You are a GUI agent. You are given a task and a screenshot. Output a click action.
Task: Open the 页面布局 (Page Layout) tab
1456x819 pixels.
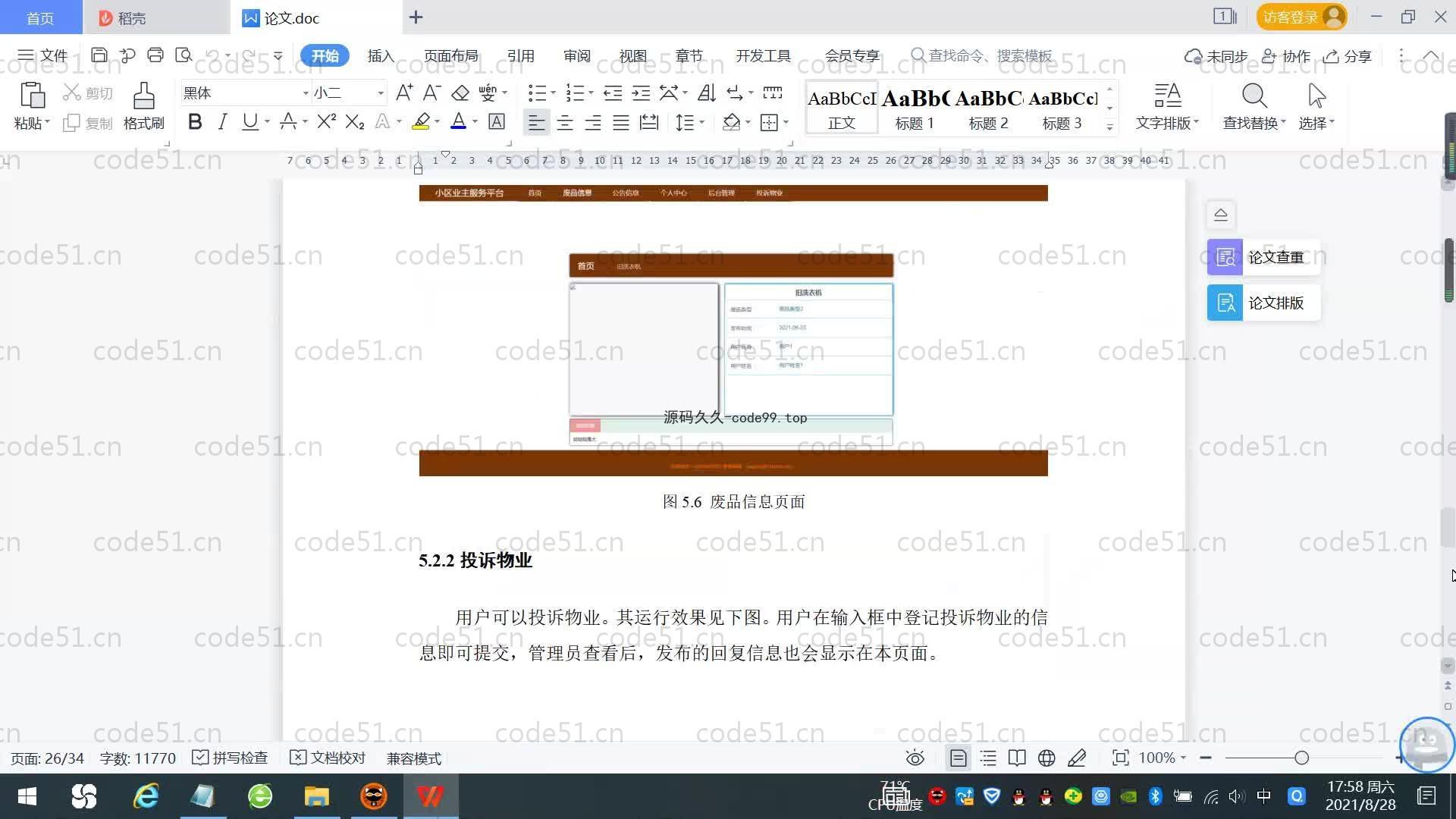click(450, 56)
